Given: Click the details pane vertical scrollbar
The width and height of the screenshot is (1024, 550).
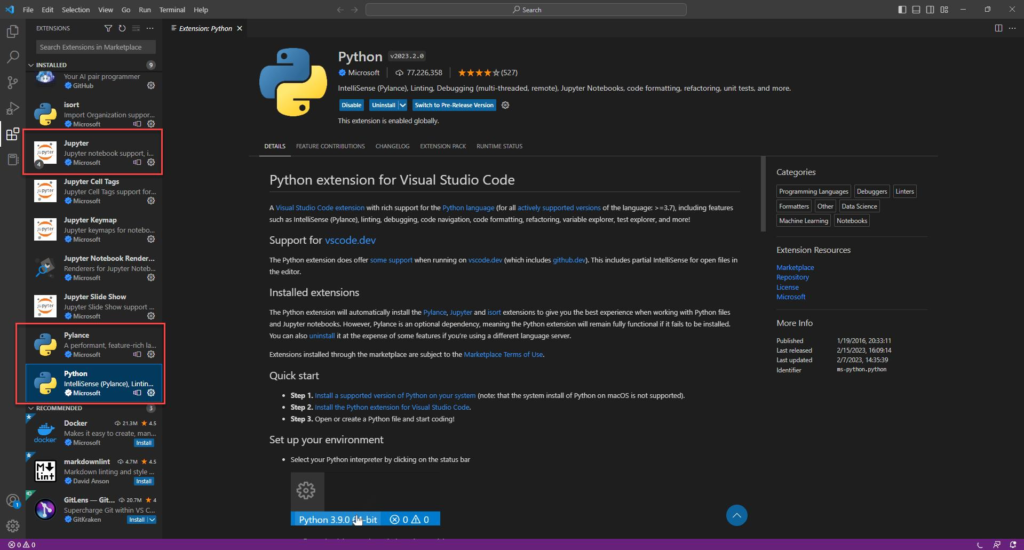Looking at the screenshot, I should [x=763, y=195].
